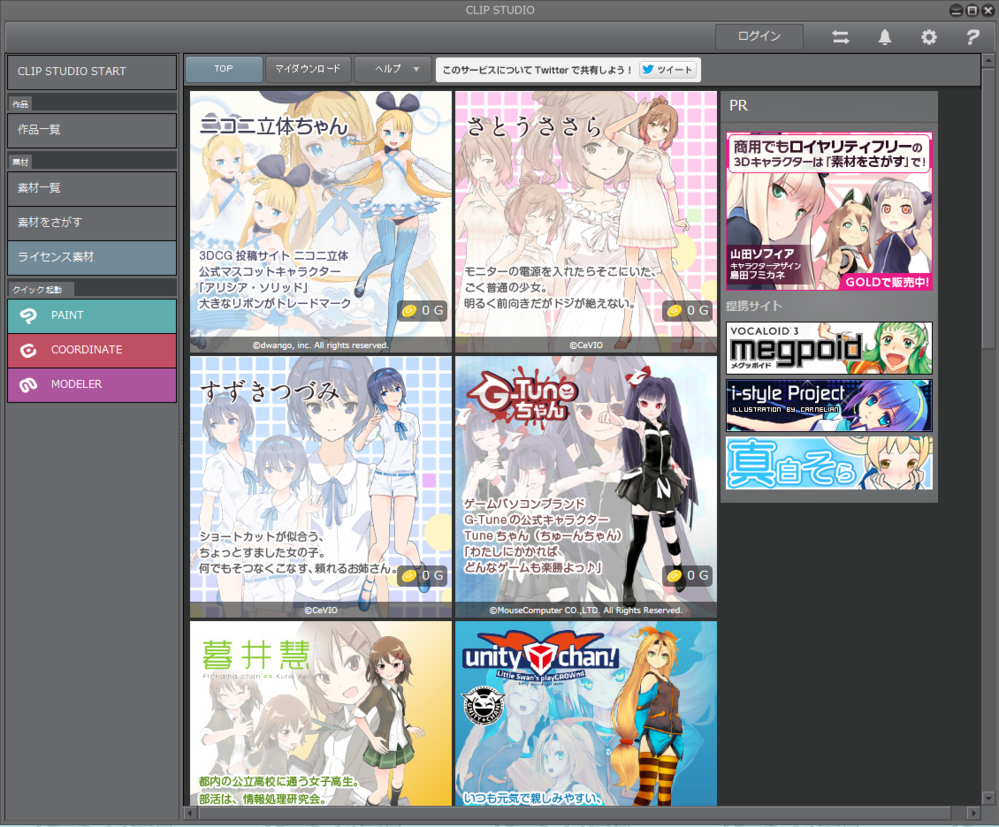Launch CLIP STUDIO MODELER
The width and height of the screenshot is (999, 827).
[x=92, y=384]
